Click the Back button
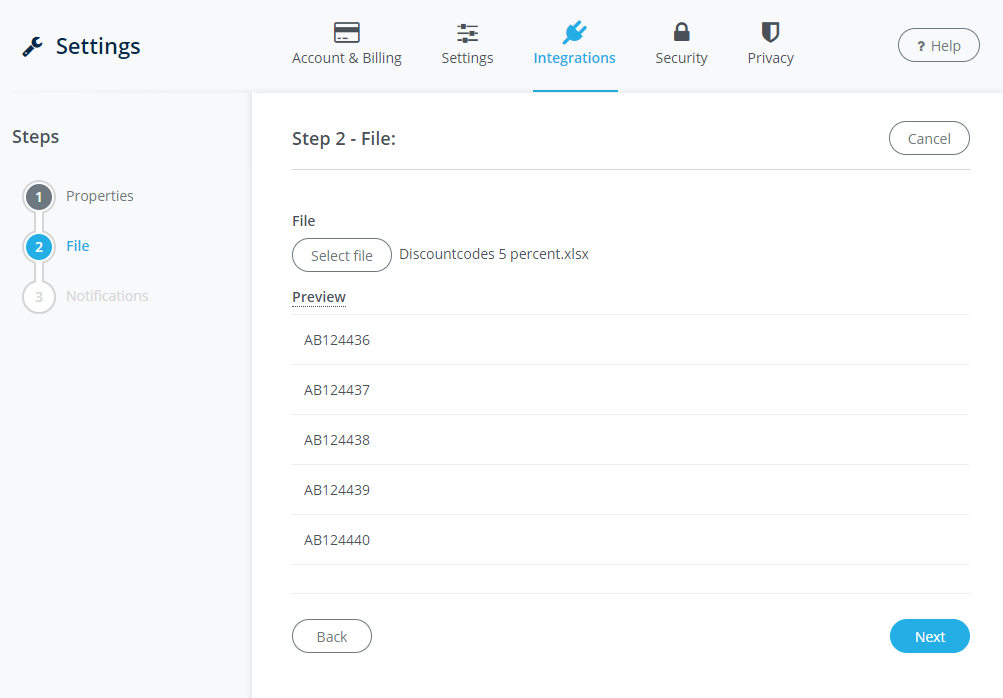The height and width of the screenshot is (698, 1003). [331, 636]
